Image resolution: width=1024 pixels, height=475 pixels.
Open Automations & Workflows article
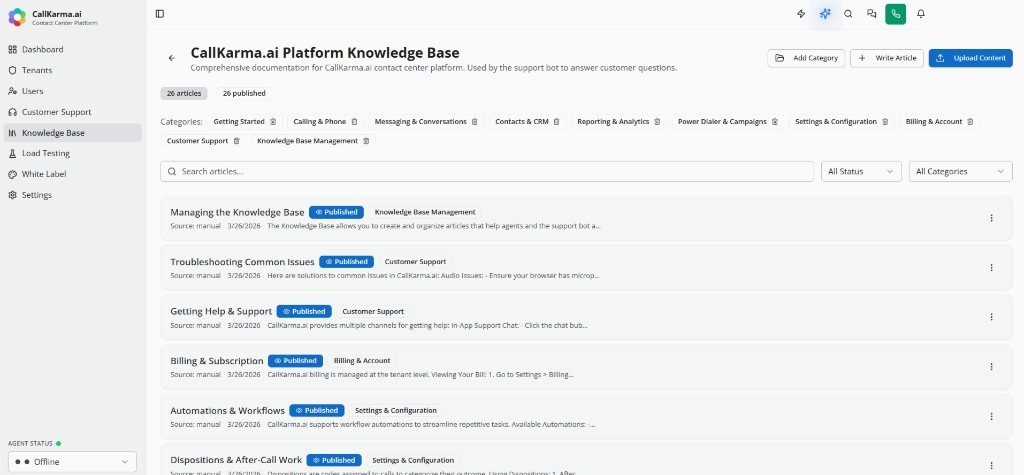point(227,410)
